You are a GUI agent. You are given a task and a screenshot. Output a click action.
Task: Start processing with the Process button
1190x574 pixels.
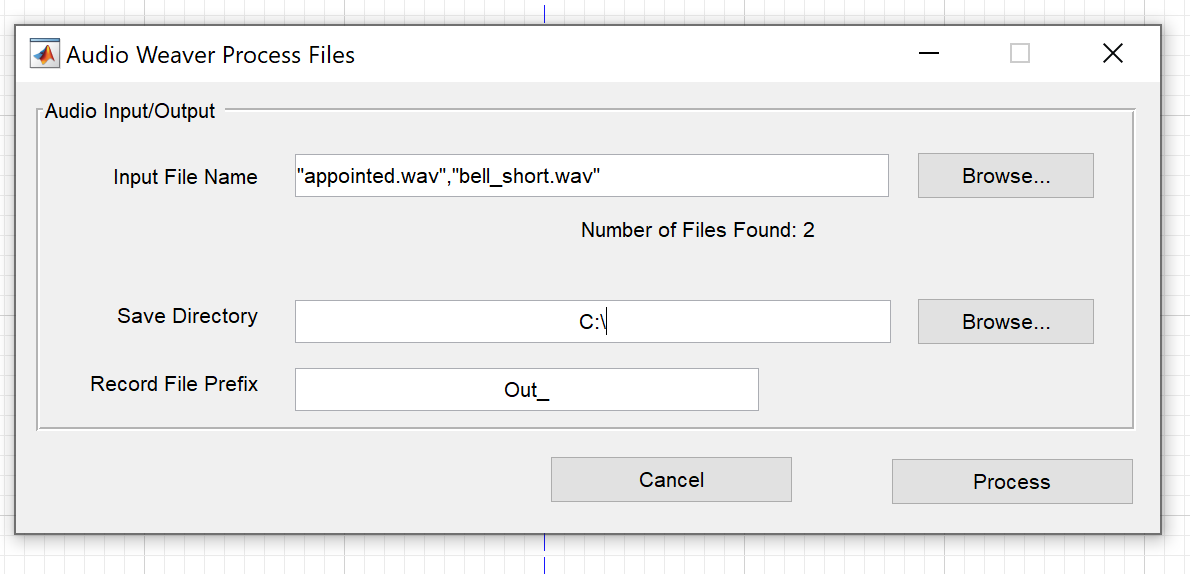1011,482
